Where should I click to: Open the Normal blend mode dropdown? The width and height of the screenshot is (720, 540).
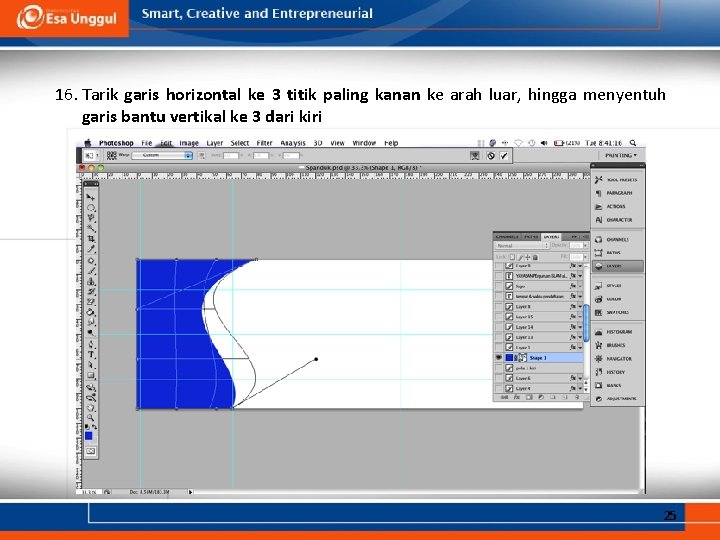(x=522, y=246)
